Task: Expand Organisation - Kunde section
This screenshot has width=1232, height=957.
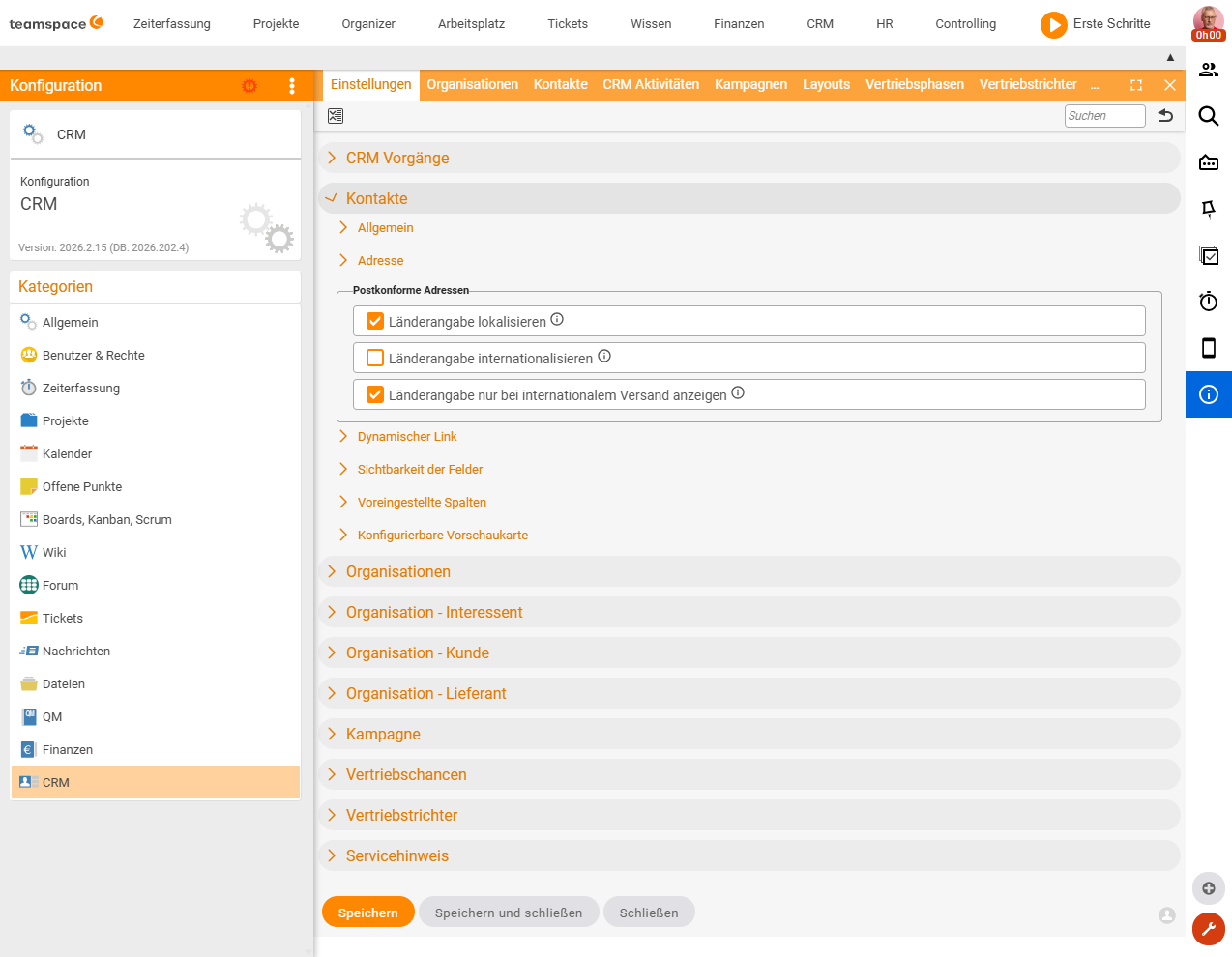Action: coord(749,653)
